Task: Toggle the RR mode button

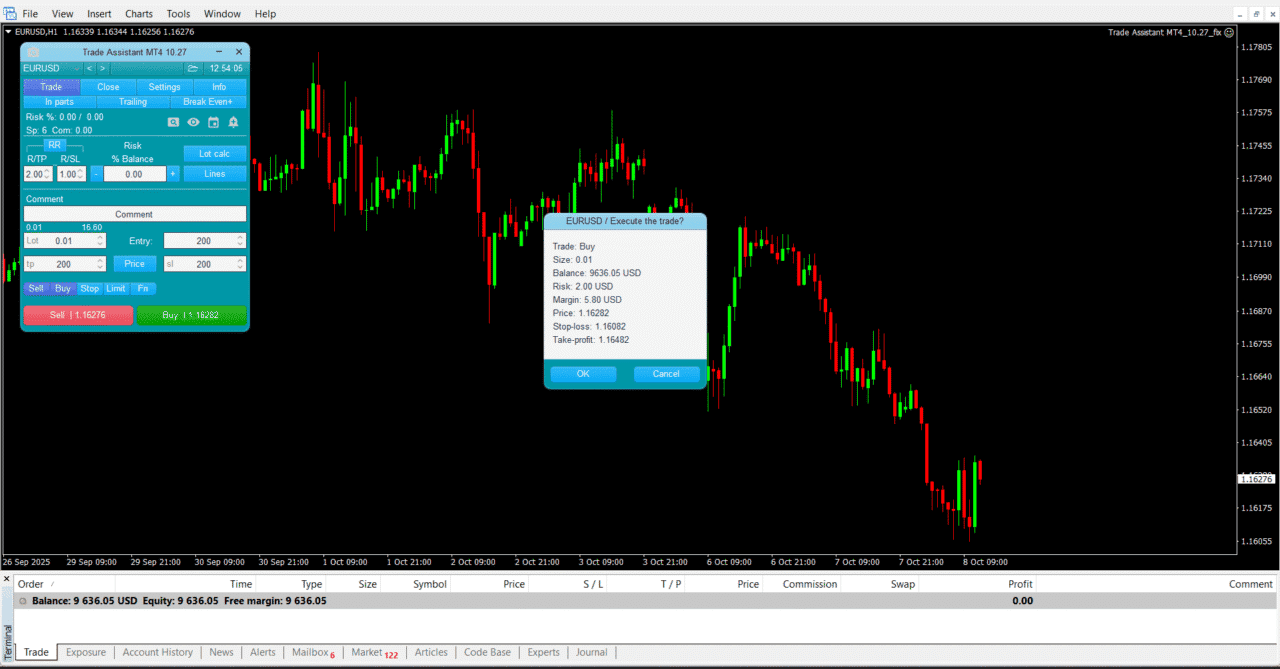Action: point(55,145)
